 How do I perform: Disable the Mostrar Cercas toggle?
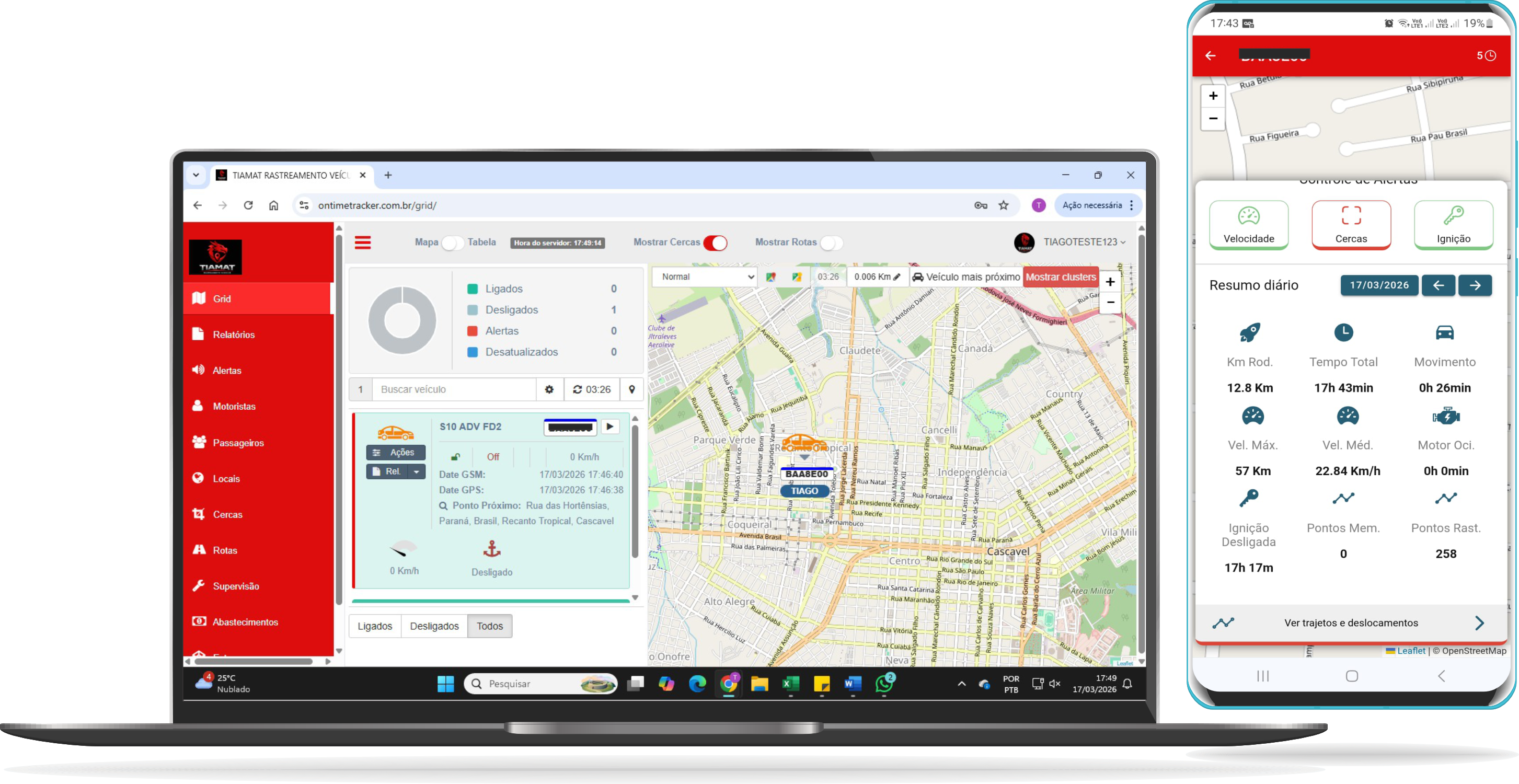[715, 243]
